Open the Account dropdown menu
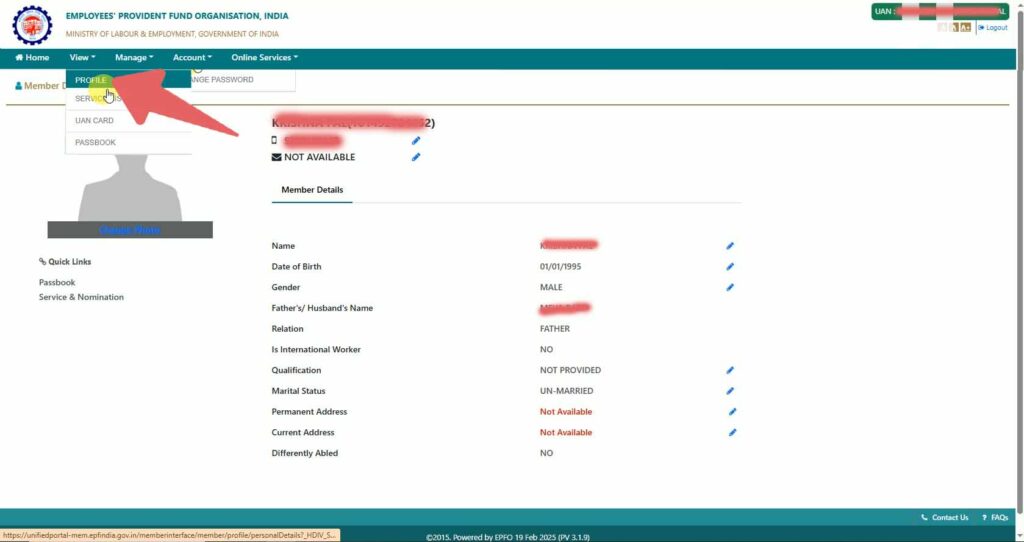The height and width of the screenshot is (542, 1024). [x=192, y=57]
